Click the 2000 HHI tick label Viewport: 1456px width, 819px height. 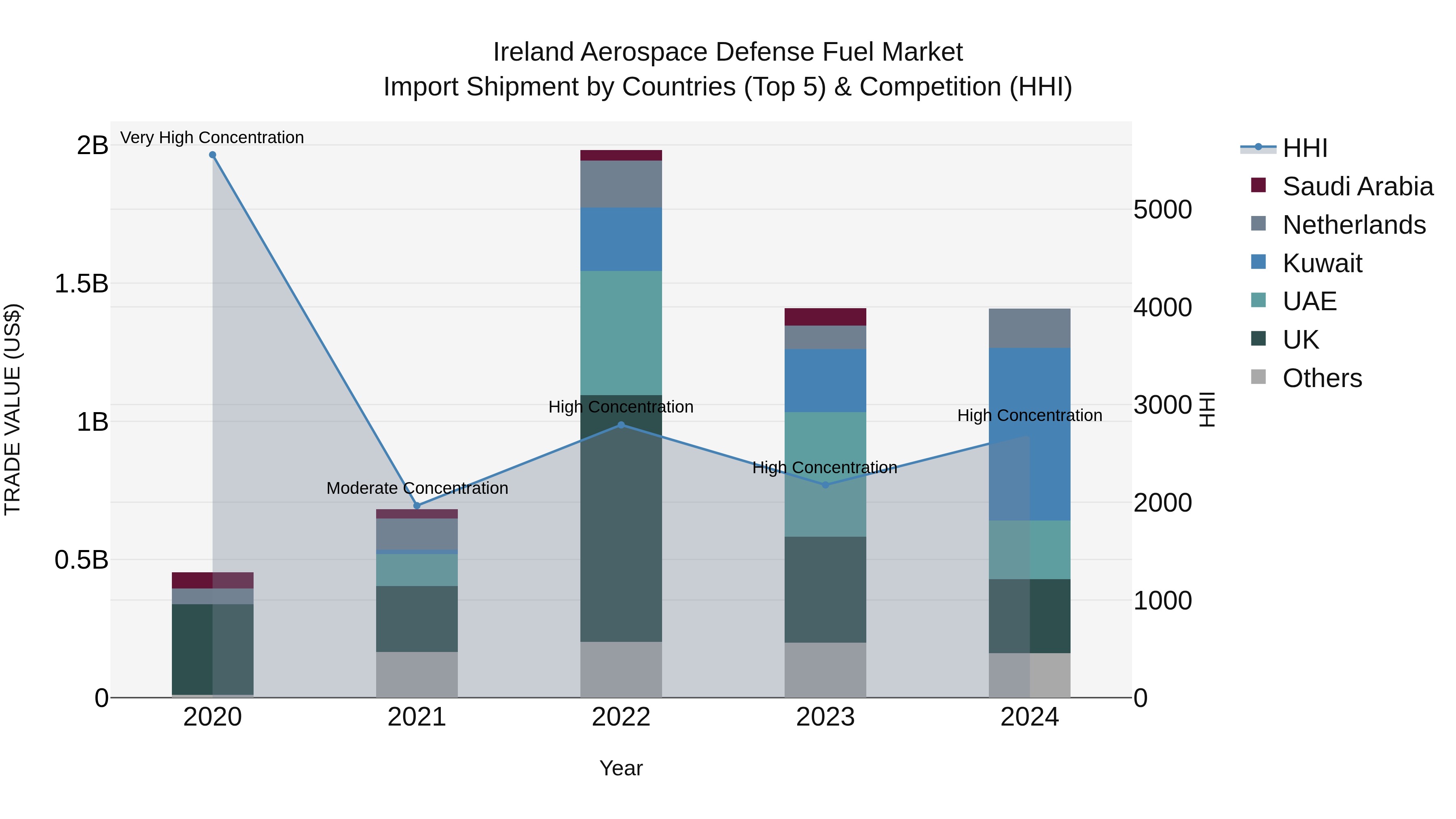pyautogui.click(x=1163, y=502)
